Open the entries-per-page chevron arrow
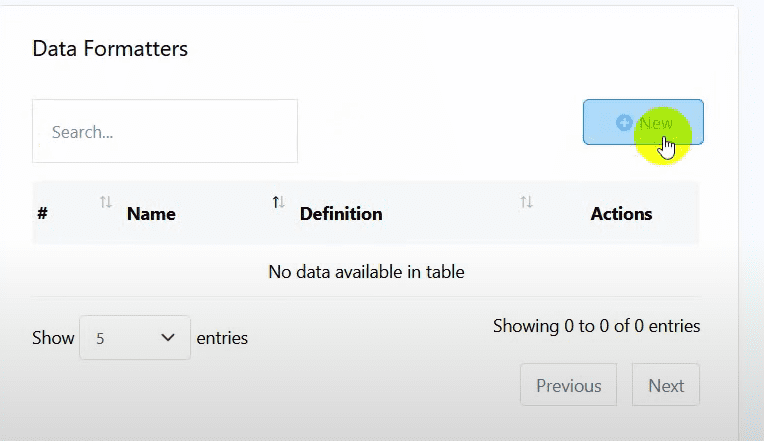 (168, 338)
